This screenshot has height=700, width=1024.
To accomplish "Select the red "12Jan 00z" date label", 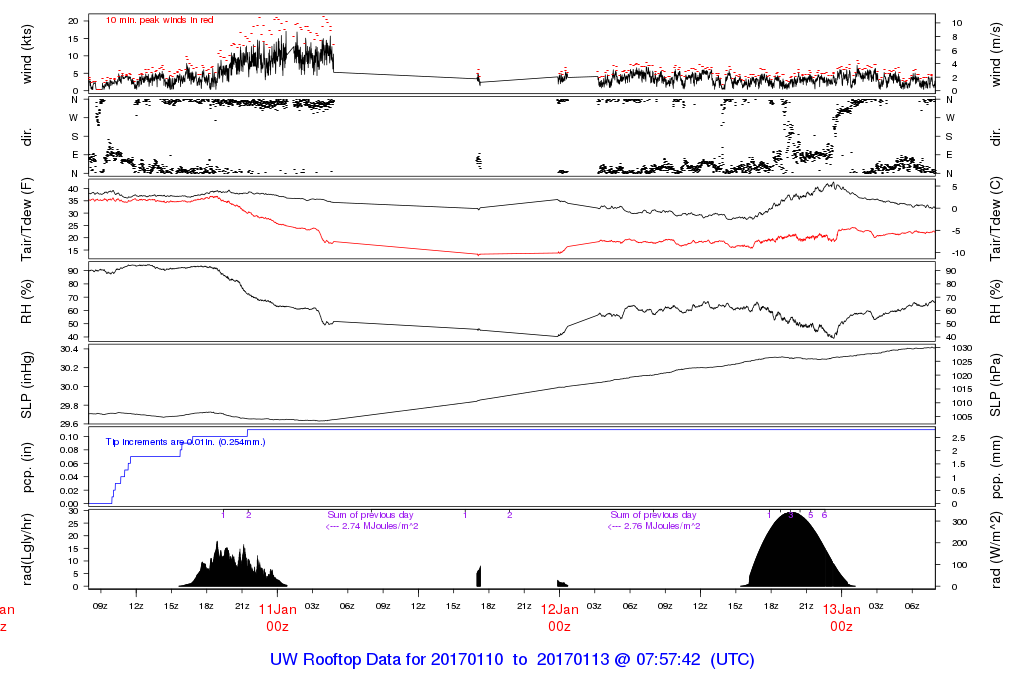I will [560, 618].
